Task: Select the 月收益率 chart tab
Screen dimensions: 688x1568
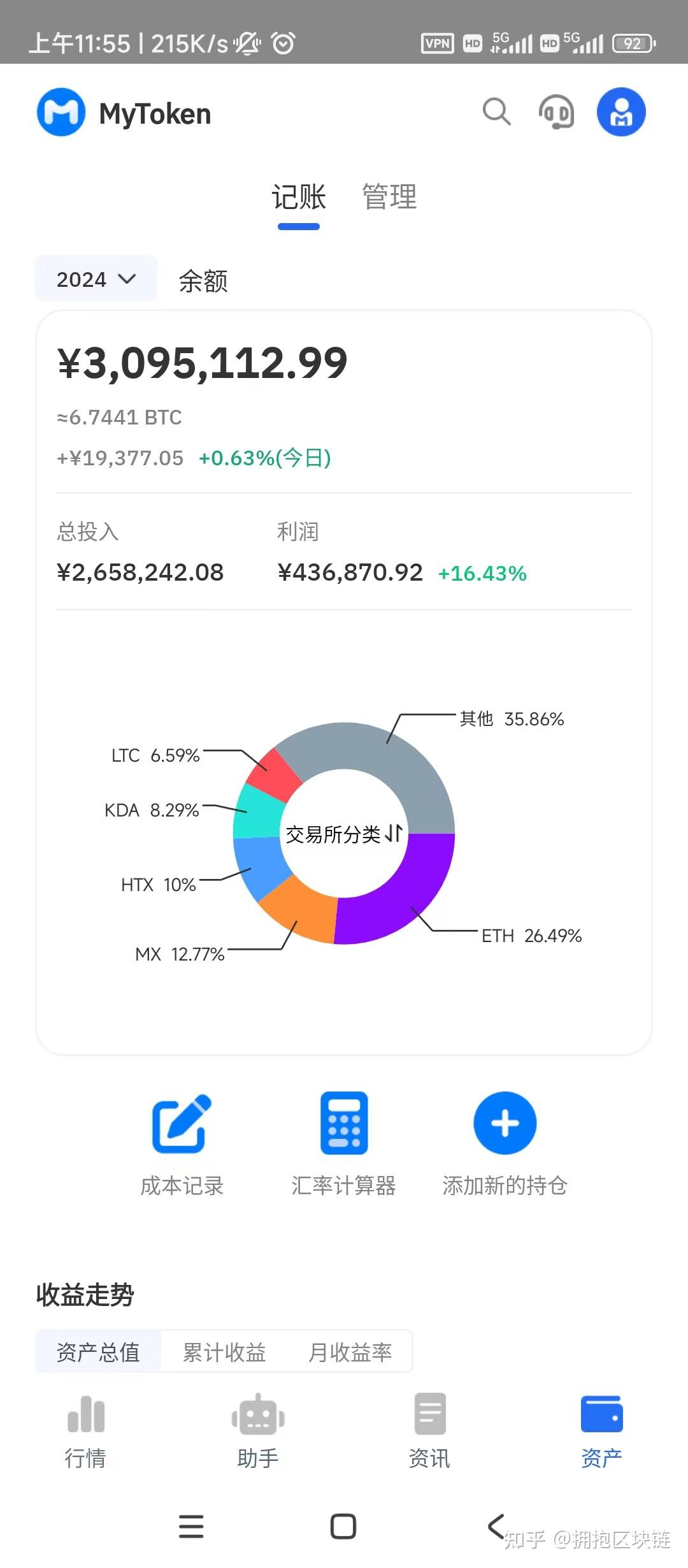Action: click(350, 1351)
